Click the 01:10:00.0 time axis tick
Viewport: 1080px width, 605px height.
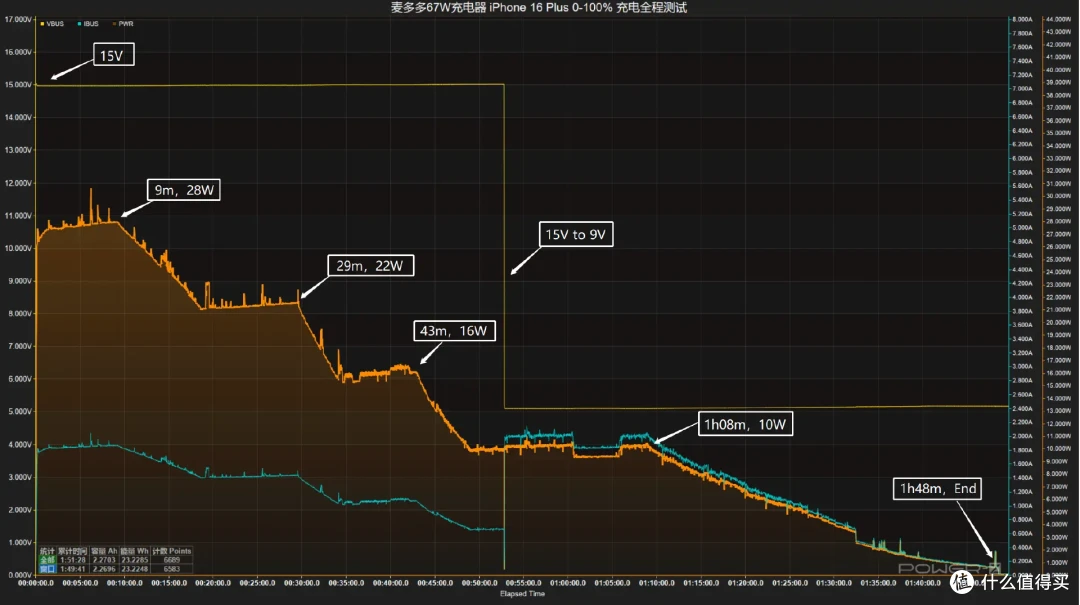(x=656, y=583)
